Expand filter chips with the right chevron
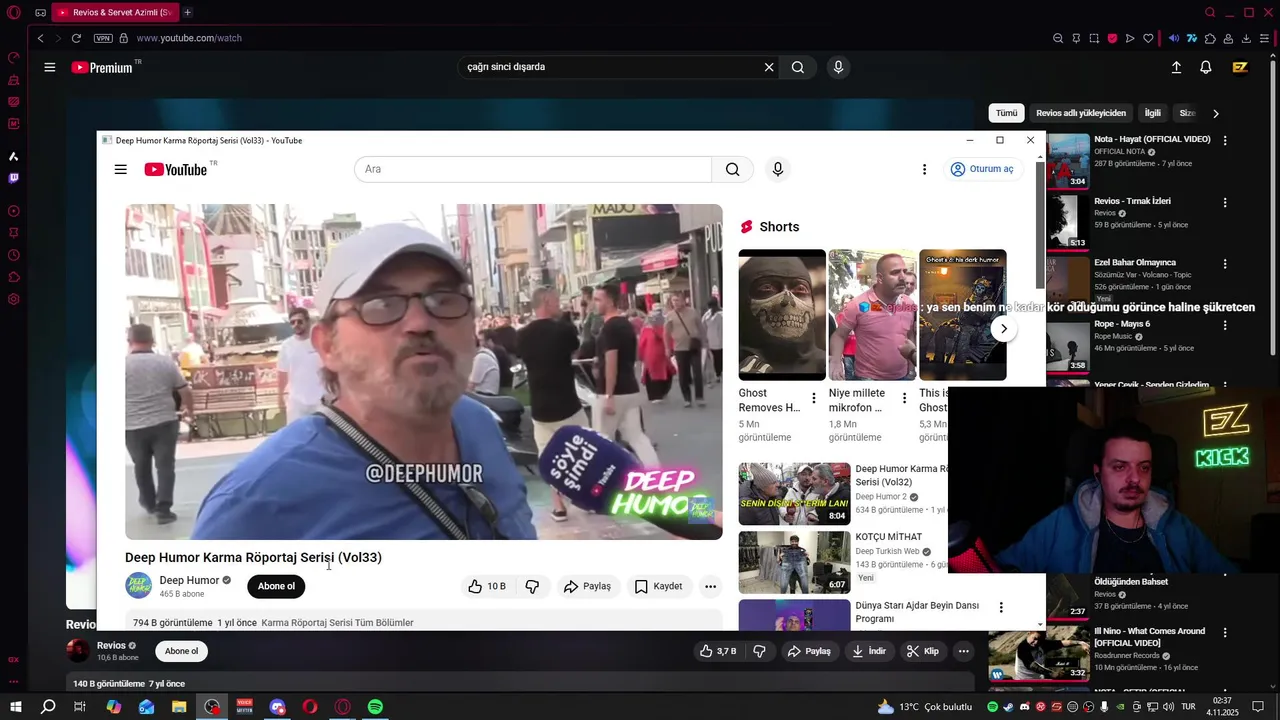 coord(1216,114)
